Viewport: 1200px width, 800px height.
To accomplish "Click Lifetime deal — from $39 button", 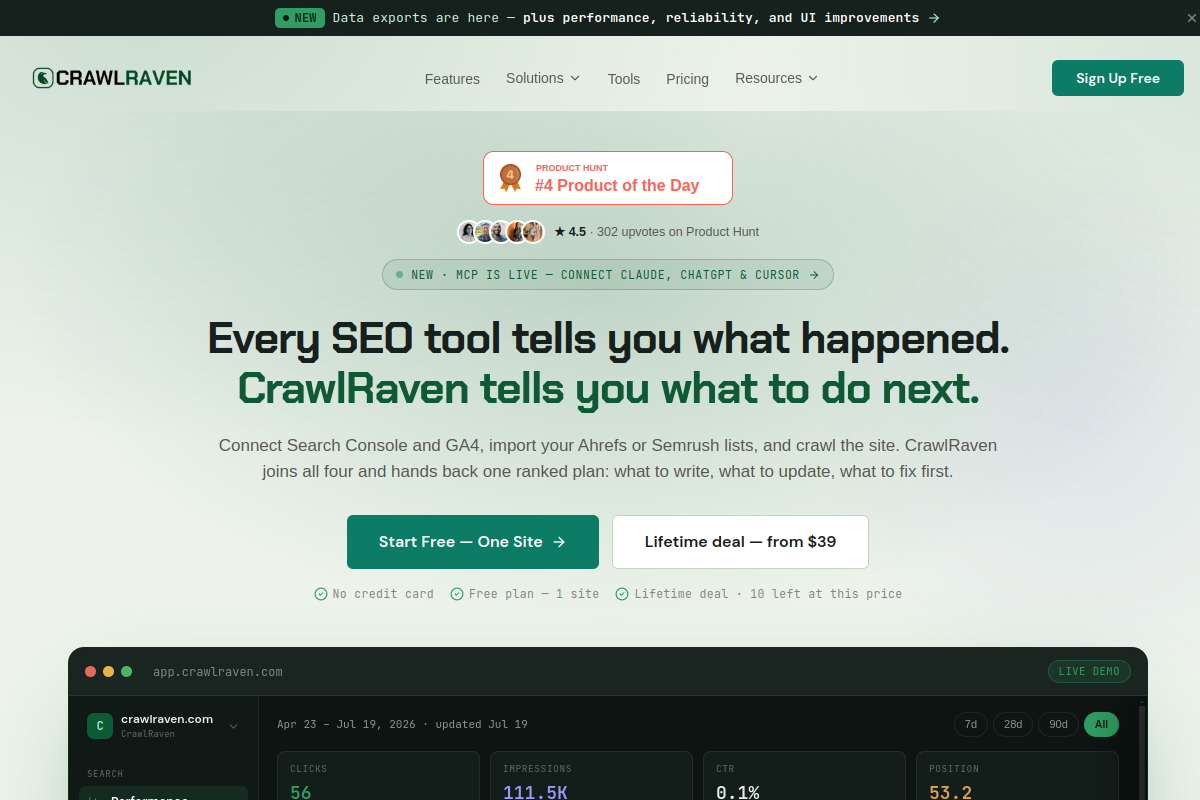I will pos(740,542).
